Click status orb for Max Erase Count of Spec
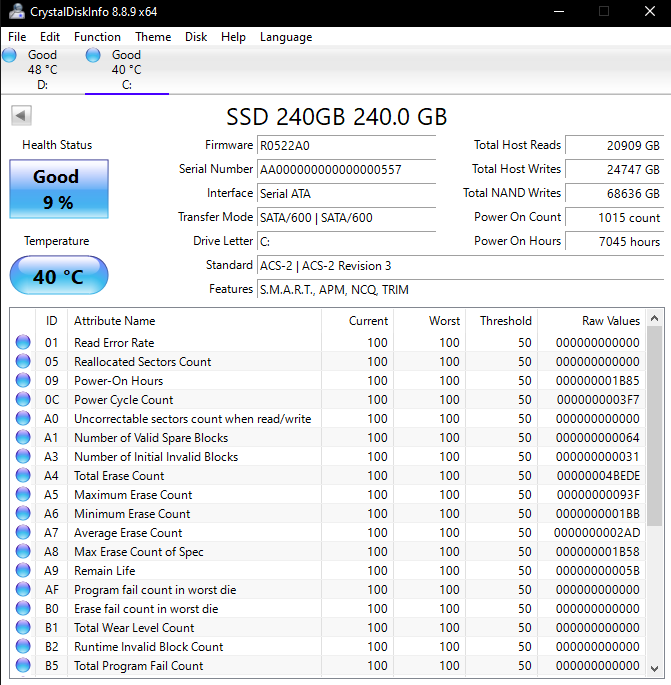This screenshot has width=671, height=685. tap(23, 551)
